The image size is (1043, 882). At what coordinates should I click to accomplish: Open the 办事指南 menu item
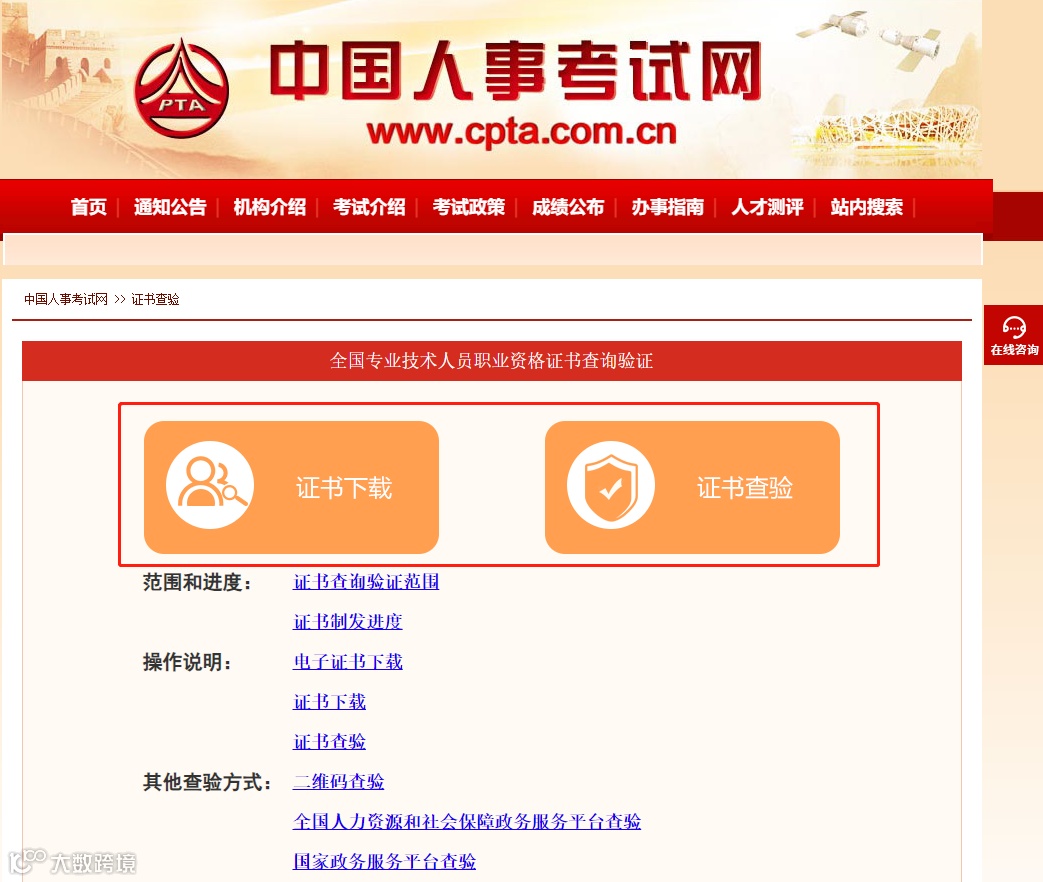(668, 207)
